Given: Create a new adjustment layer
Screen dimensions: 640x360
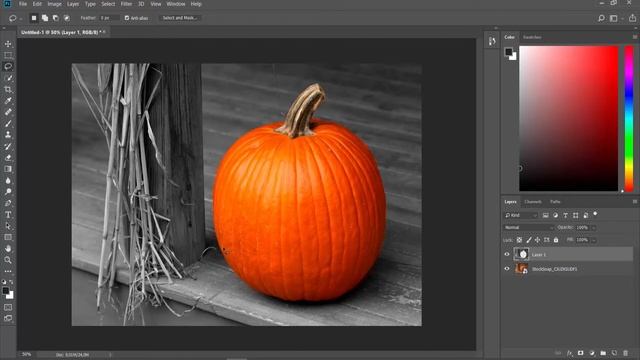Looking at the screenshot, I should click(592, 353).
